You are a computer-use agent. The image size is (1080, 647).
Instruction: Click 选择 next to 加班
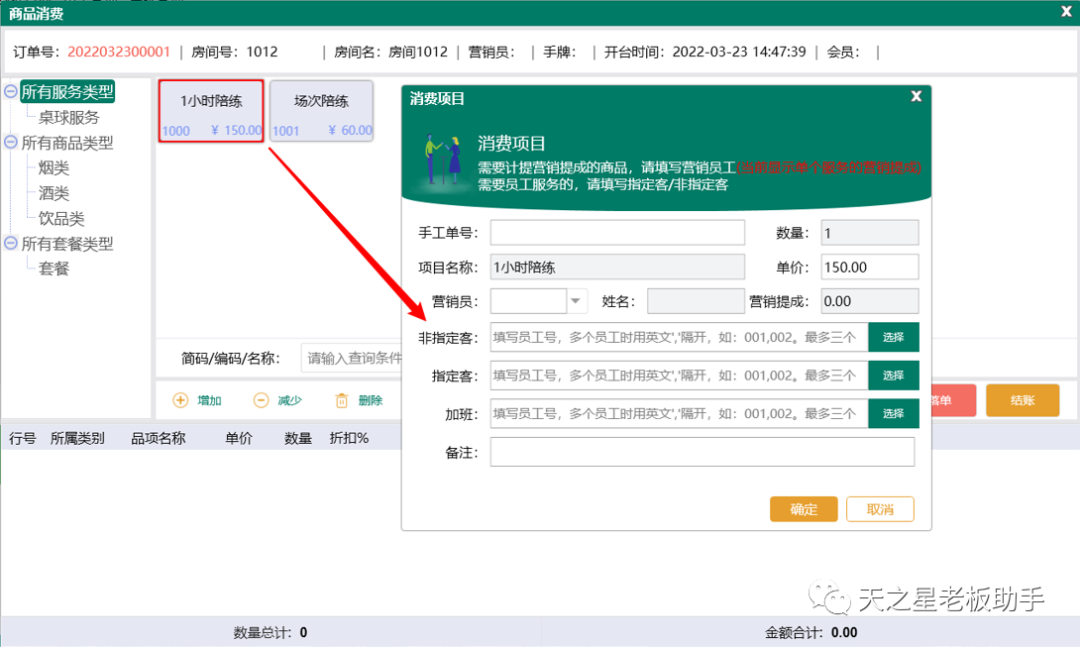click(893, 413)
